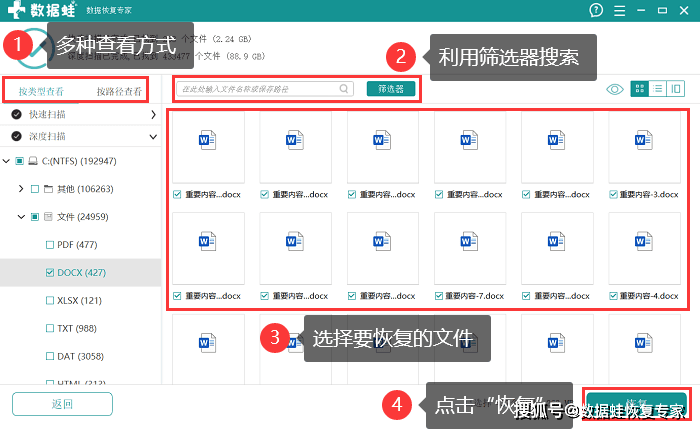This screenshot has width=700, height=429.
Task: Toggle the eye preview icon
Action: click(615, 89)
